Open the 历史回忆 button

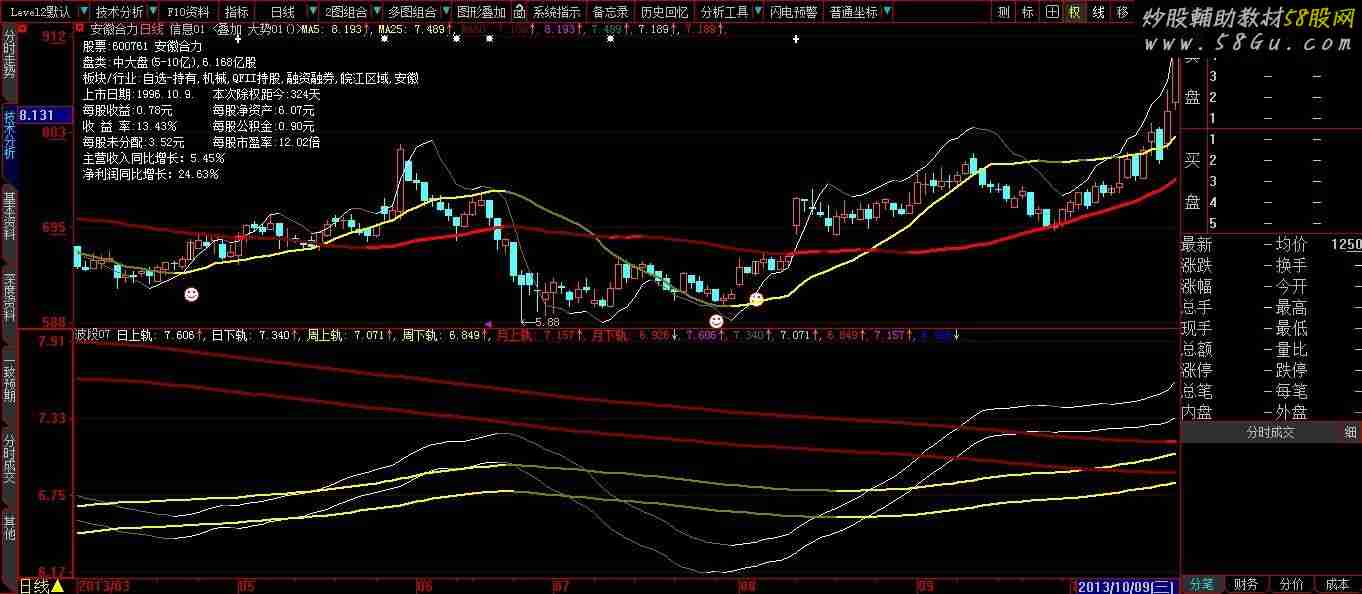click(x=665, y=12)
